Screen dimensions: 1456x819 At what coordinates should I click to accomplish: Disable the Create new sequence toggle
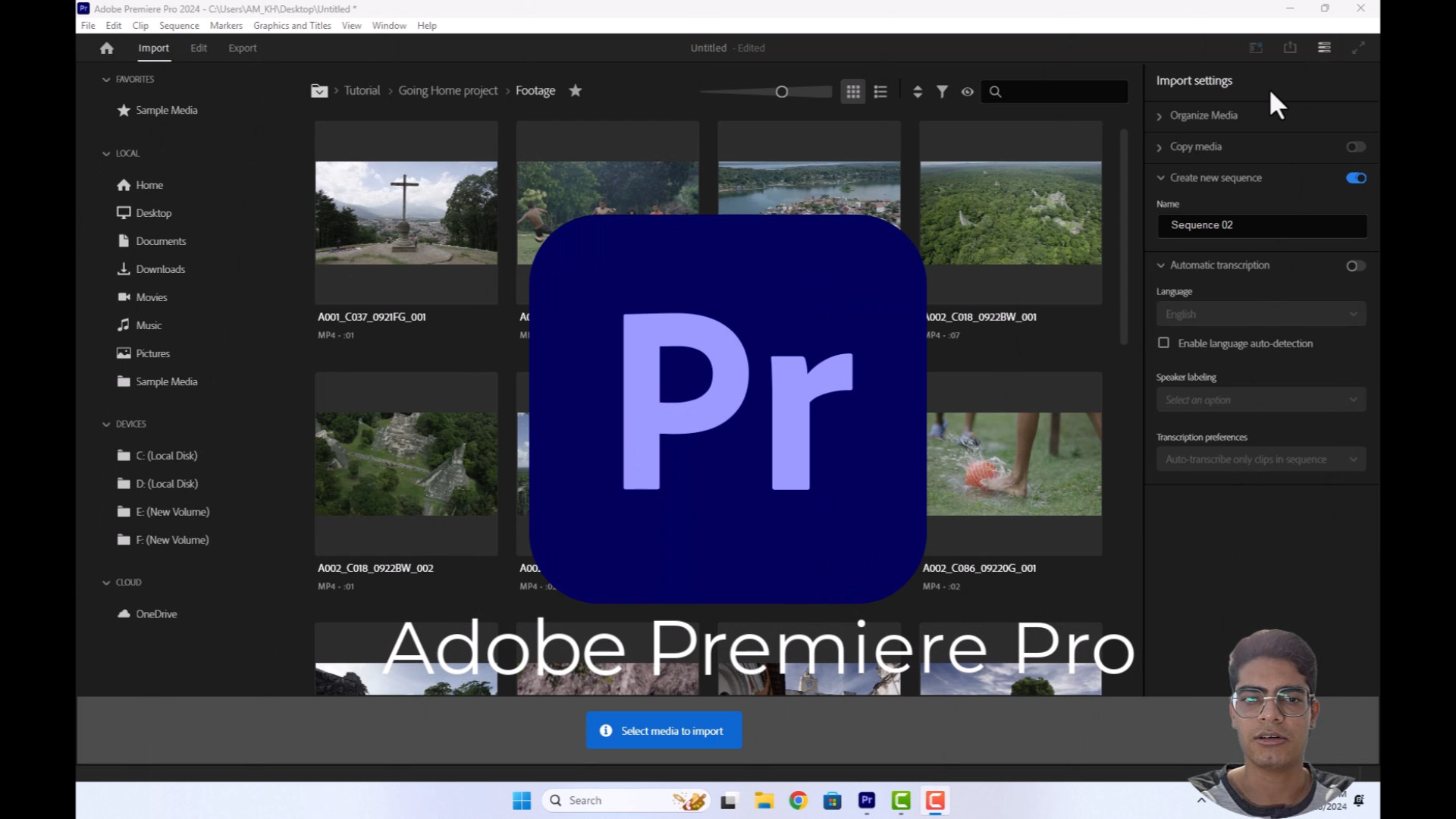(x=1356, y=178)
